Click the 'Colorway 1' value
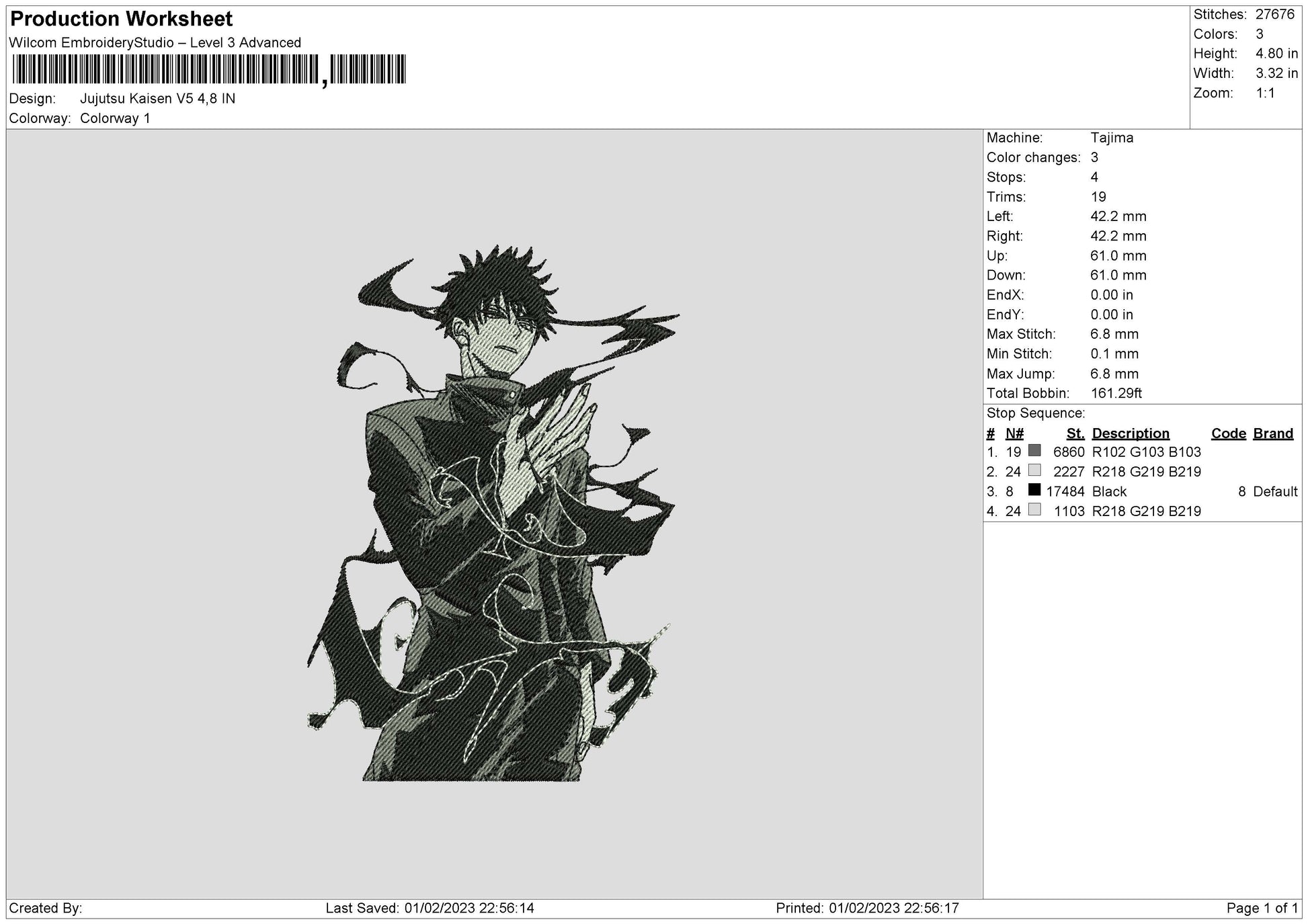 coord(115,118)
